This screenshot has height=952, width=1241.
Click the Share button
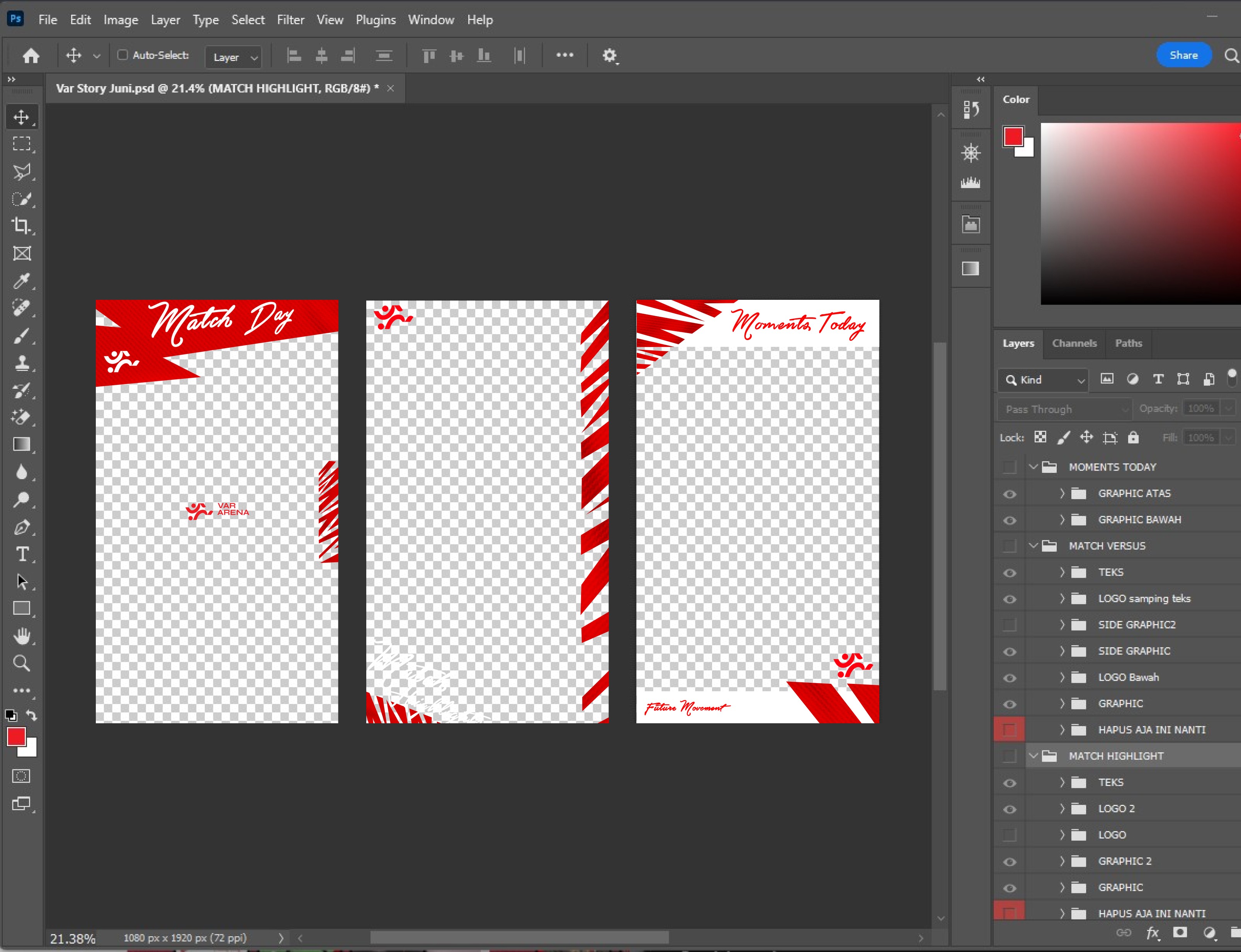pyautogui.click(x=1183, y=55)
